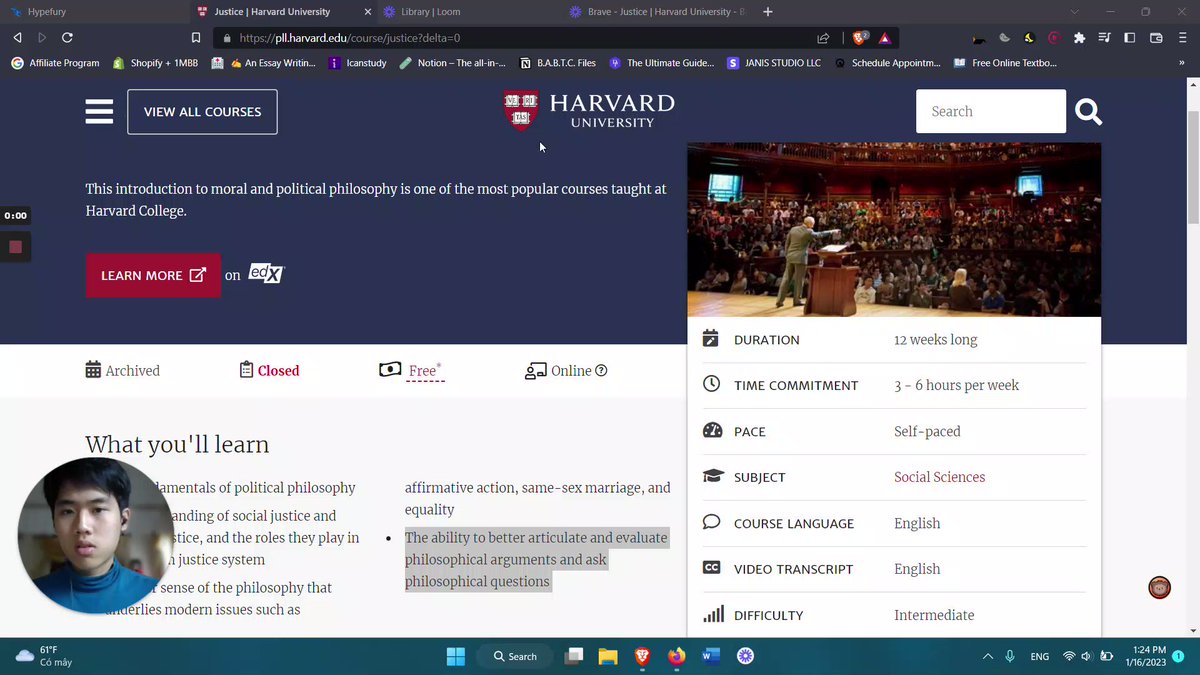This screenshot has width=1200, height=675.
Task: Open the Social Sciences subject link
Action: (939, 477)
